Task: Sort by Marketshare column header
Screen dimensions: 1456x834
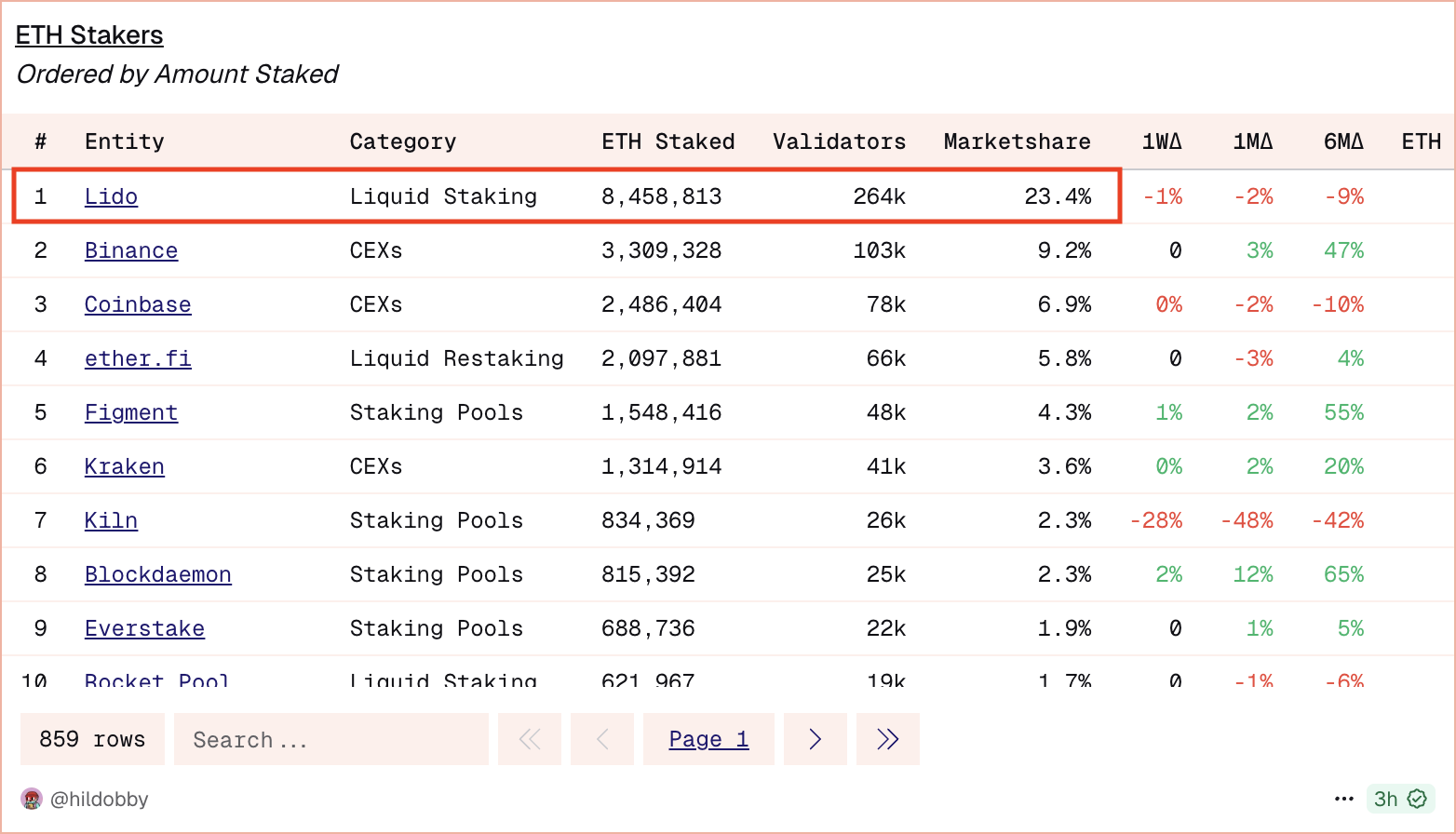Action: pyautogui.click(x=1017, y=141)
